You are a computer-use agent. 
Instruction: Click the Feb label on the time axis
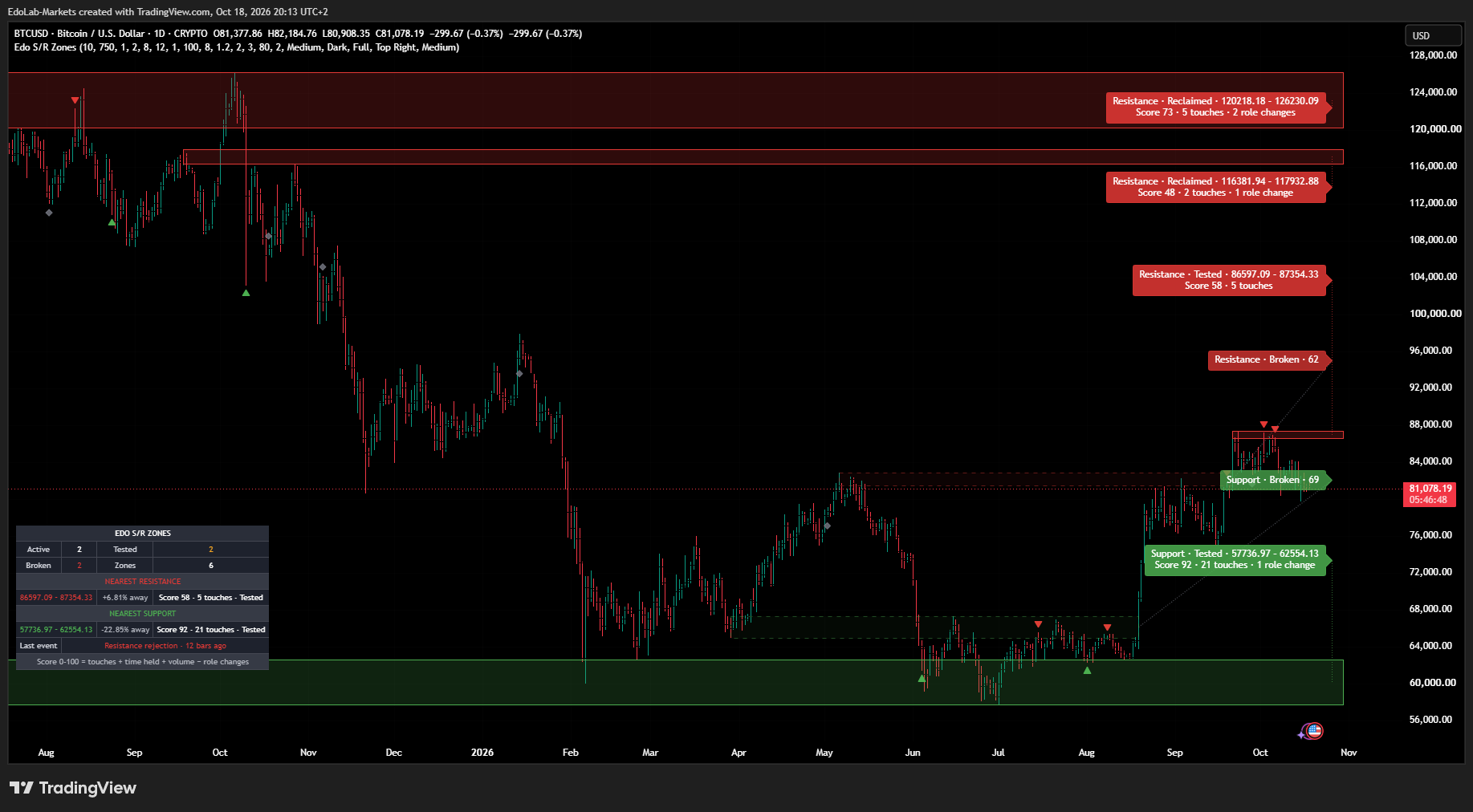tap(571, 753)
